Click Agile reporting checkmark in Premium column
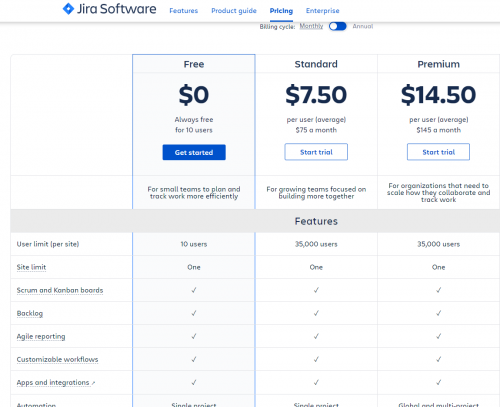 [x=439, y=336]
